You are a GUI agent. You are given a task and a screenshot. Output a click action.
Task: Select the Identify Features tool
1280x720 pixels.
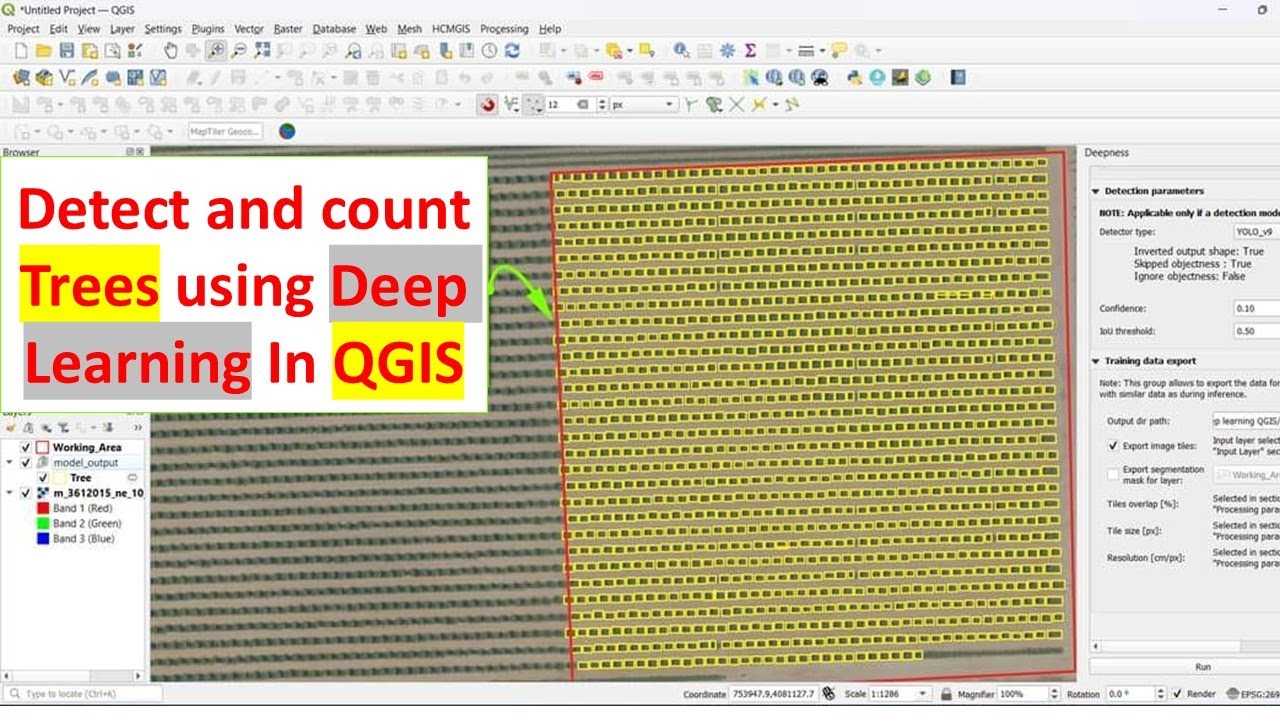(x=682, y=50)
